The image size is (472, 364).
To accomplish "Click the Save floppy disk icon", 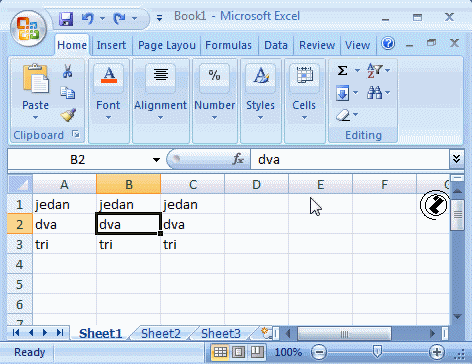I will point(66,19).
